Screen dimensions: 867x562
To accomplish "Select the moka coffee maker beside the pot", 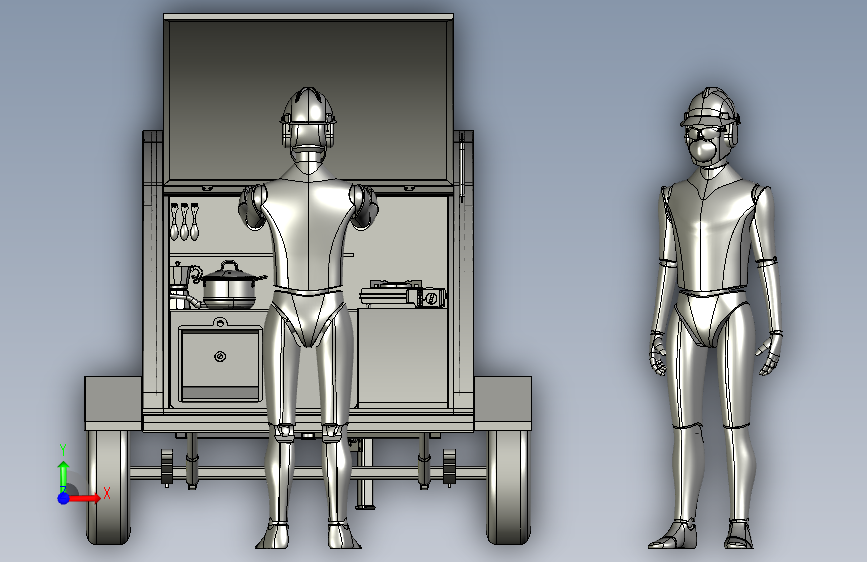I will pyautogui.click(x=180, y=285).
